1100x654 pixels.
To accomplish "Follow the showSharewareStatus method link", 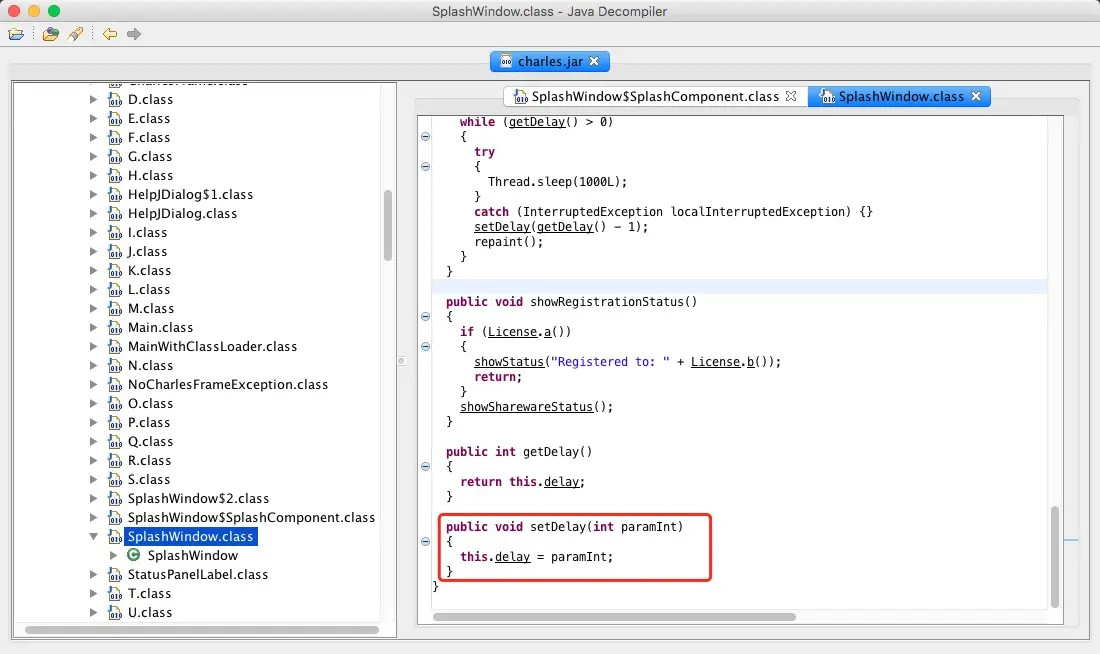I will (526, 406).
